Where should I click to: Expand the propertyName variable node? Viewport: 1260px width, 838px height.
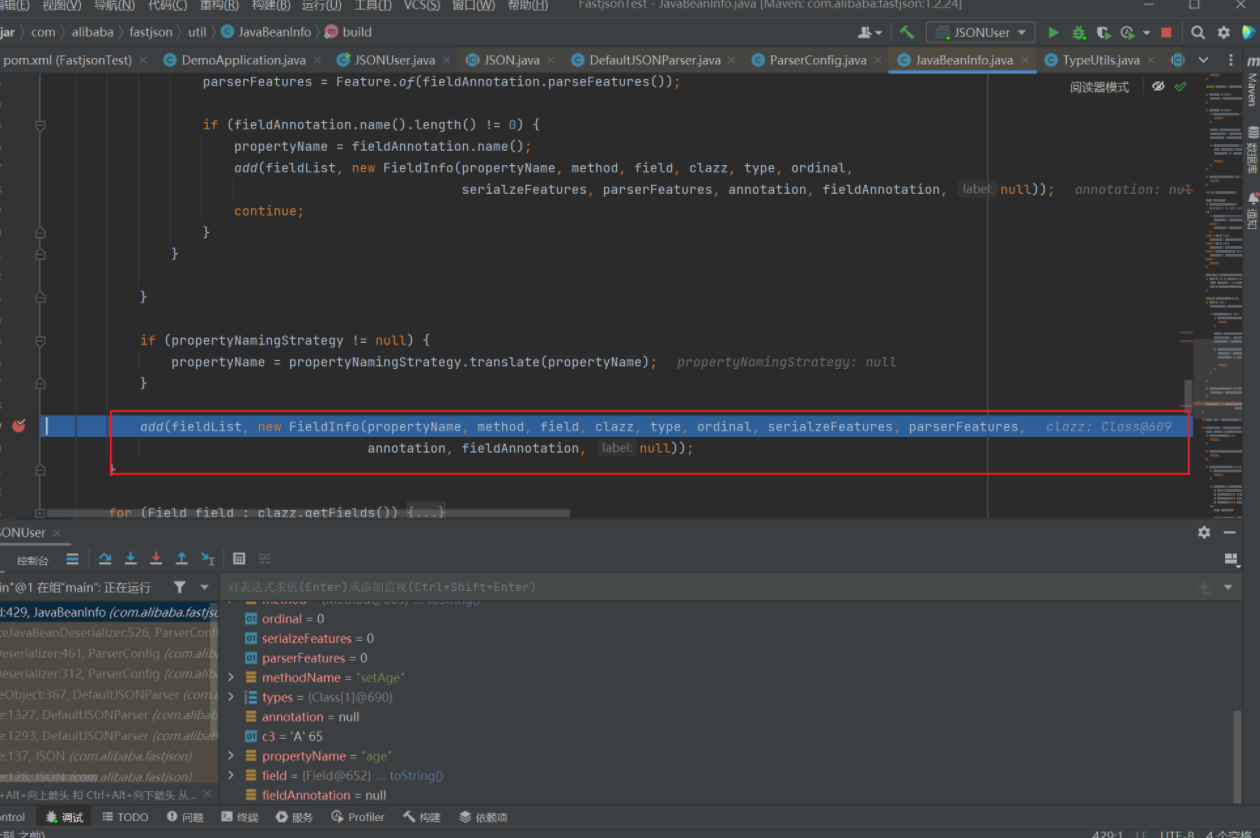231,756
